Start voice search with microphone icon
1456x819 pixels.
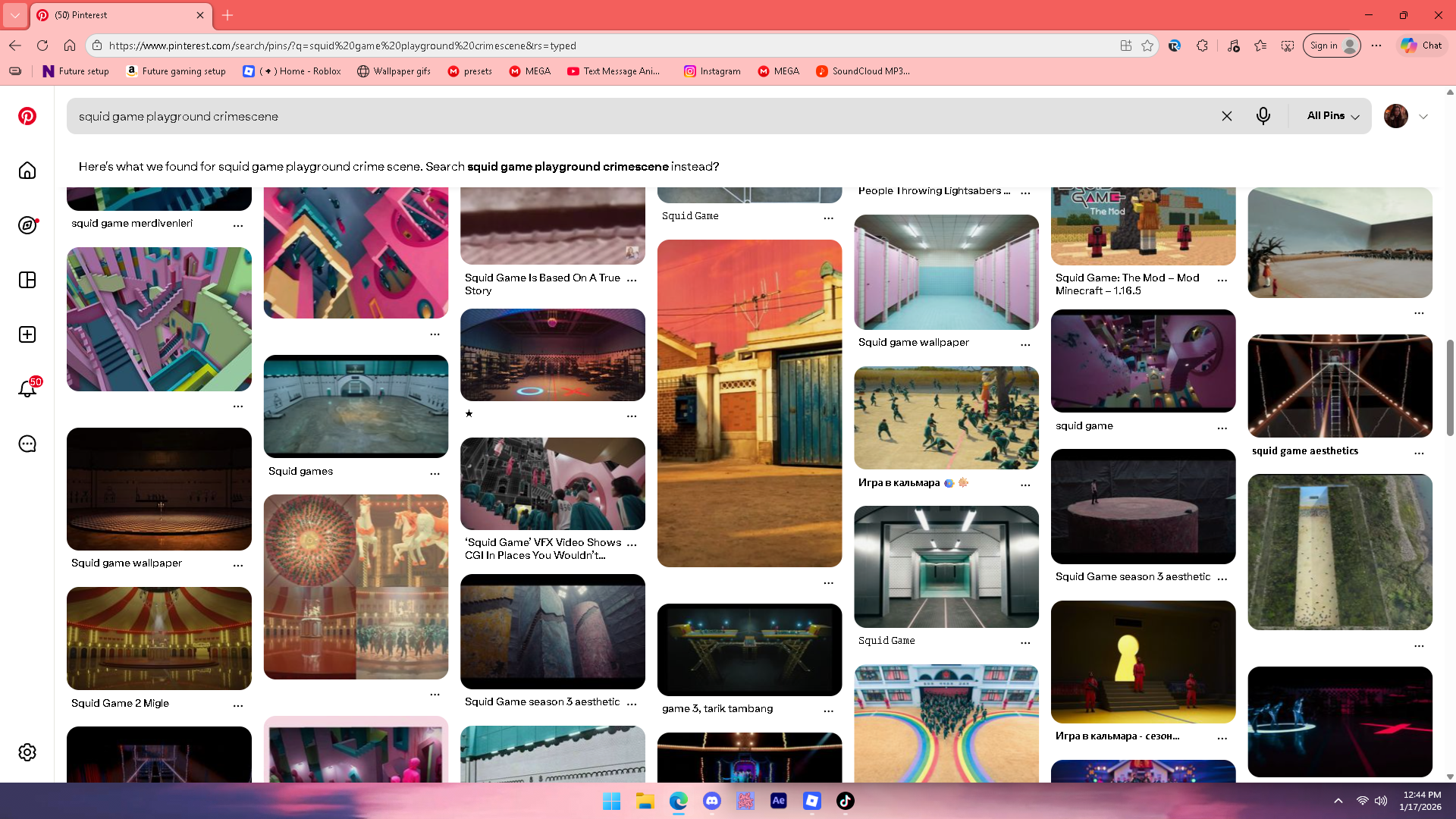point(1263,116)
